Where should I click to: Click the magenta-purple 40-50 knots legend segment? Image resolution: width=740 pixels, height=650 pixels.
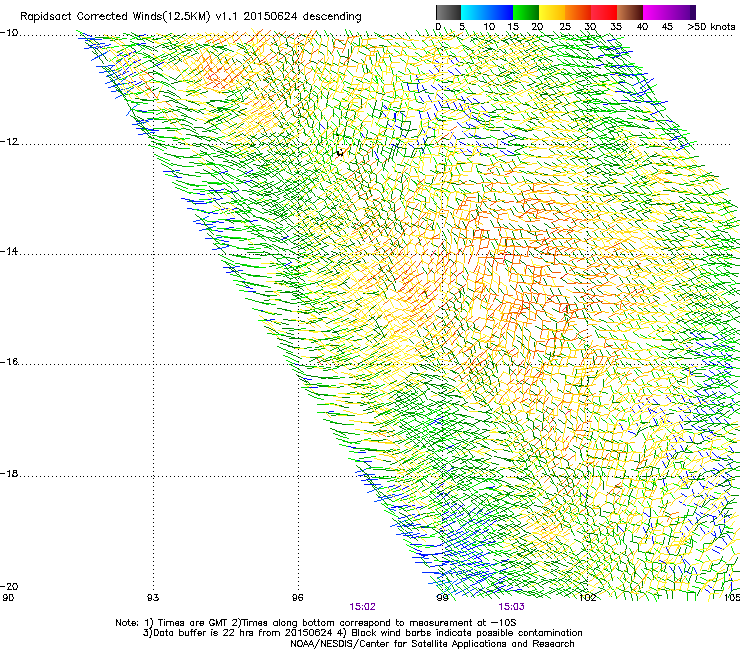pos(669,12)
